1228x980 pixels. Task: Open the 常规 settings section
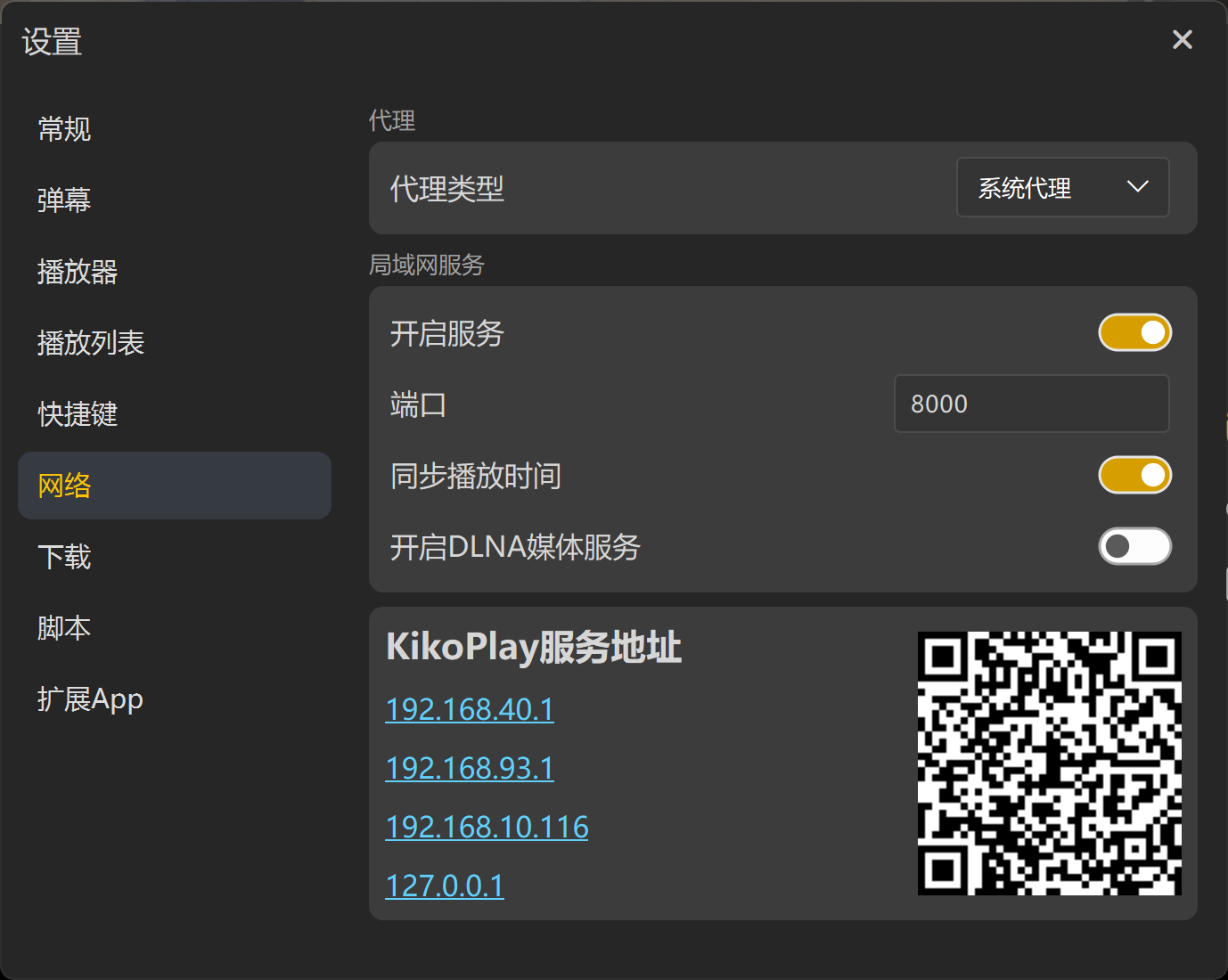tap(175, 129)
